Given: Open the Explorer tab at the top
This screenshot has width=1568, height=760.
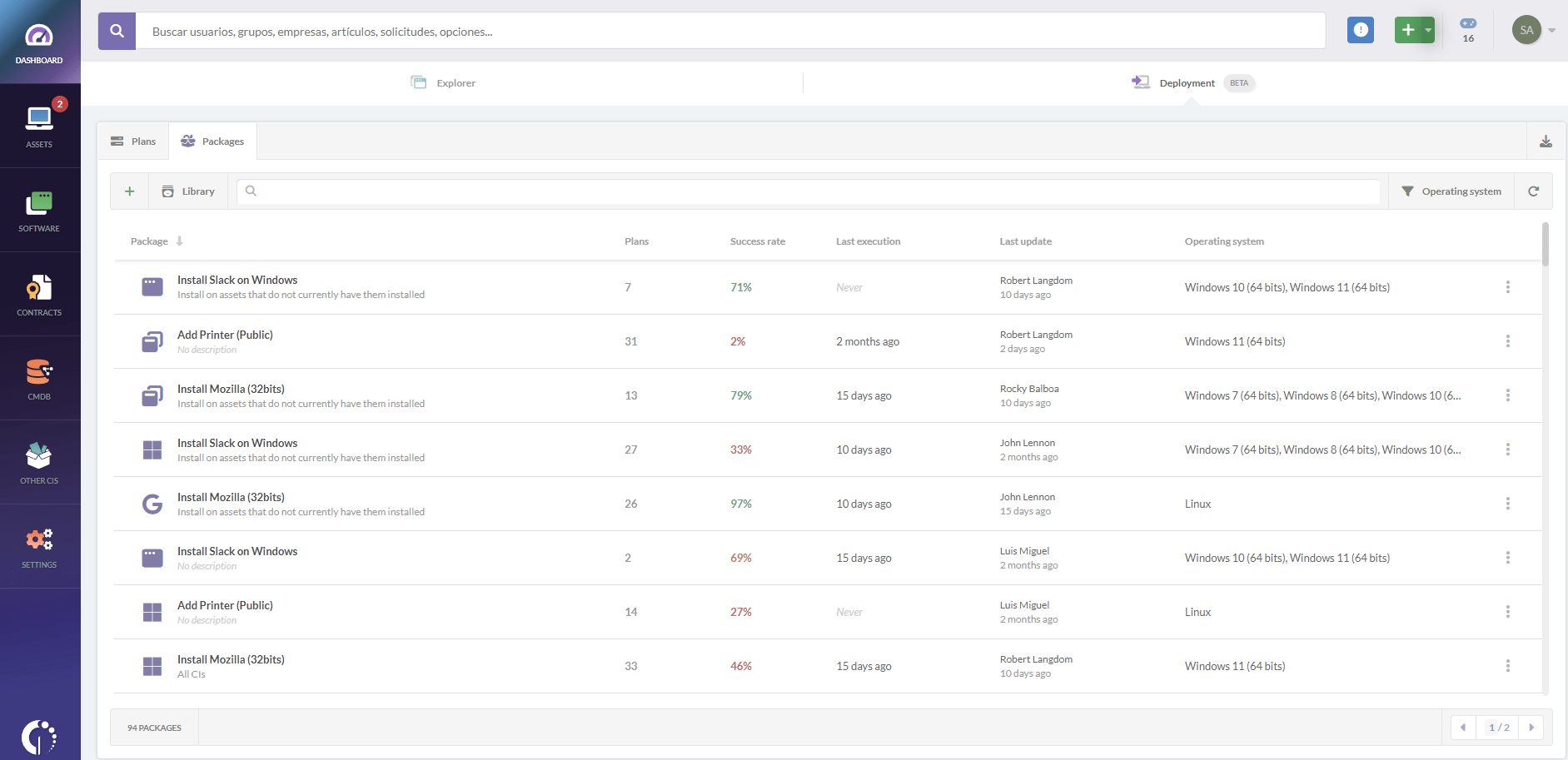Looking at the screenshot, I should (442, 82).
